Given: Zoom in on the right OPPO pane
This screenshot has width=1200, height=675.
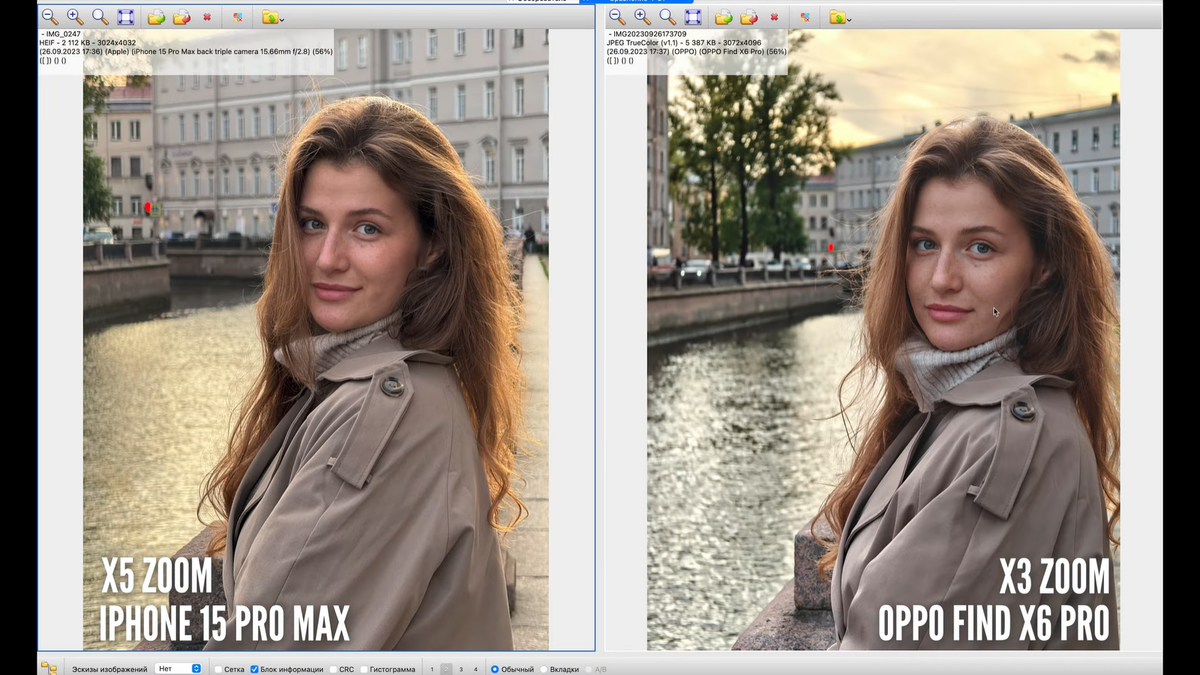Looking at the screenshot, I should point(642,17).
